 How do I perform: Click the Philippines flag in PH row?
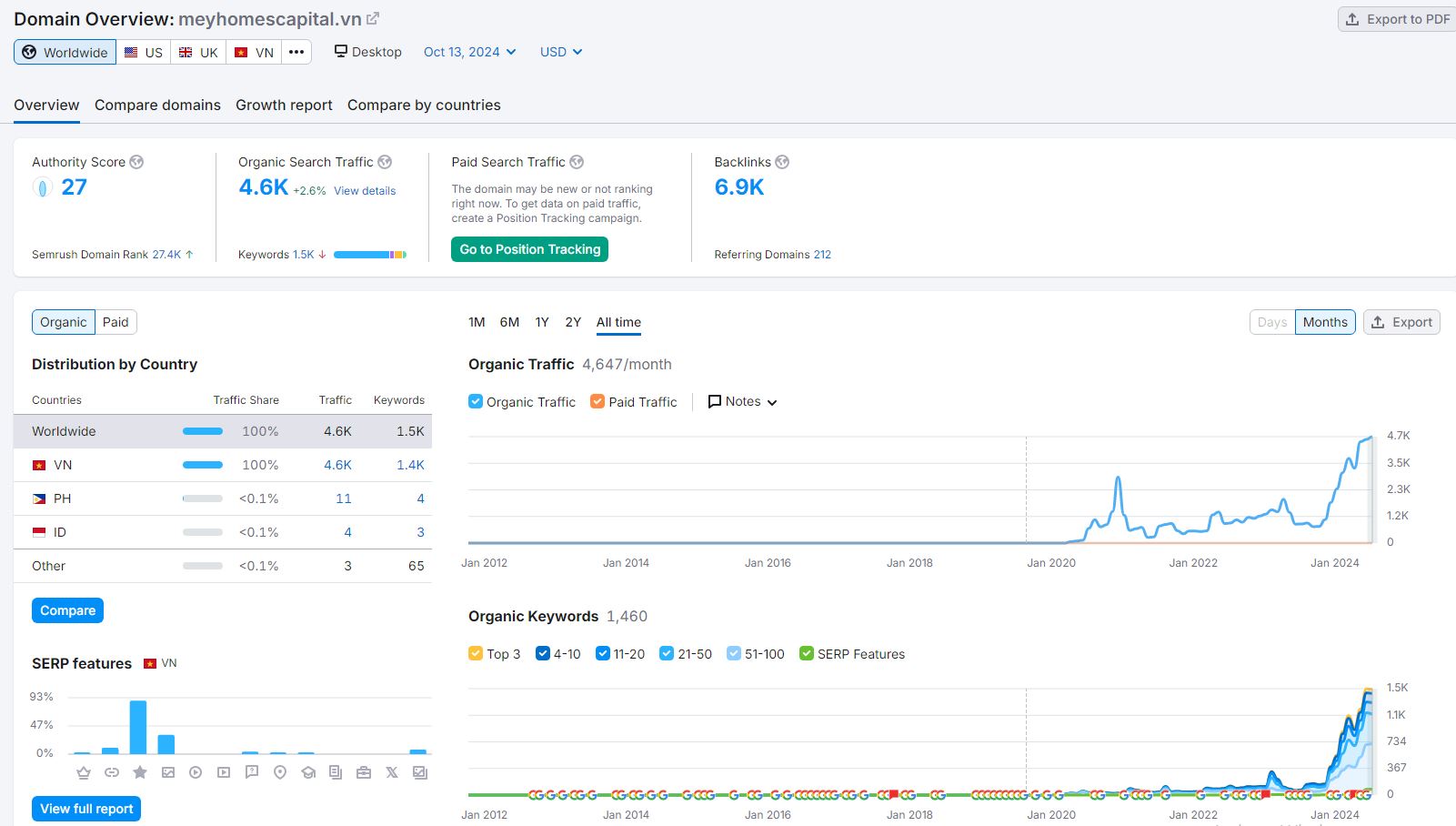[x=39, y=499]
